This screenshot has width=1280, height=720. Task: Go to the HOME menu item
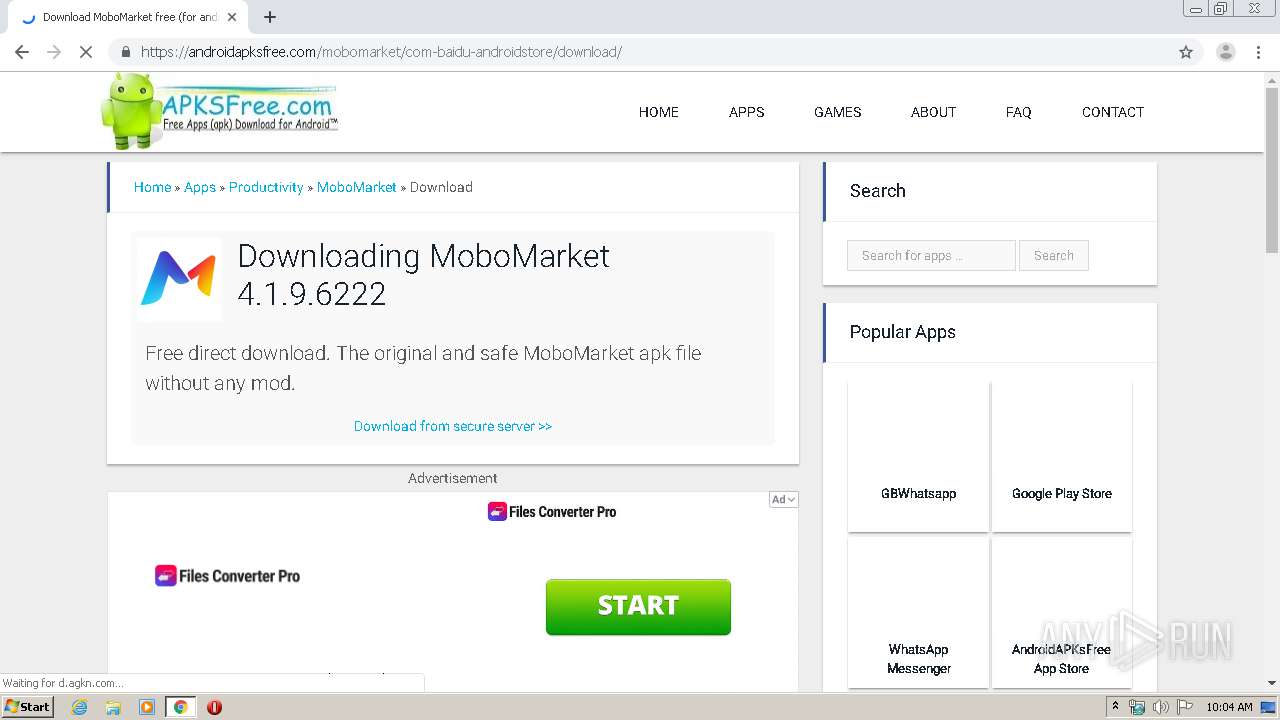[x=659, y=112]
